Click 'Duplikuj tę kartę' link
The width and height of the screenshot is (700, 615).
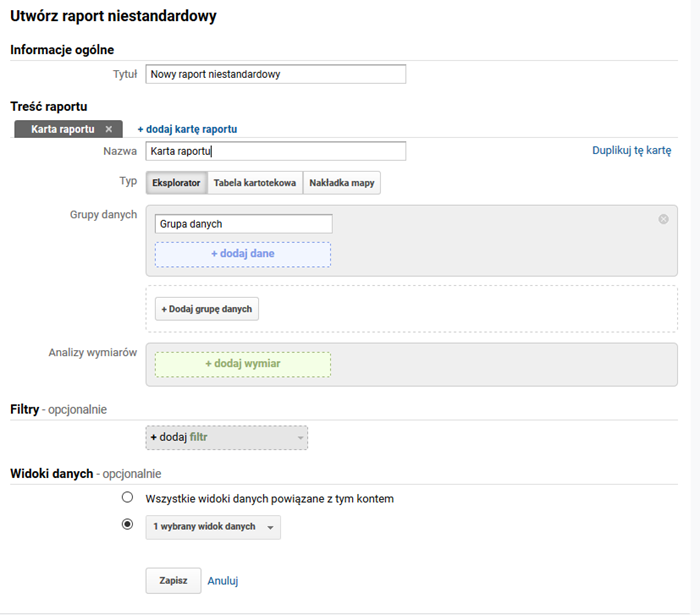pos(631,151)
